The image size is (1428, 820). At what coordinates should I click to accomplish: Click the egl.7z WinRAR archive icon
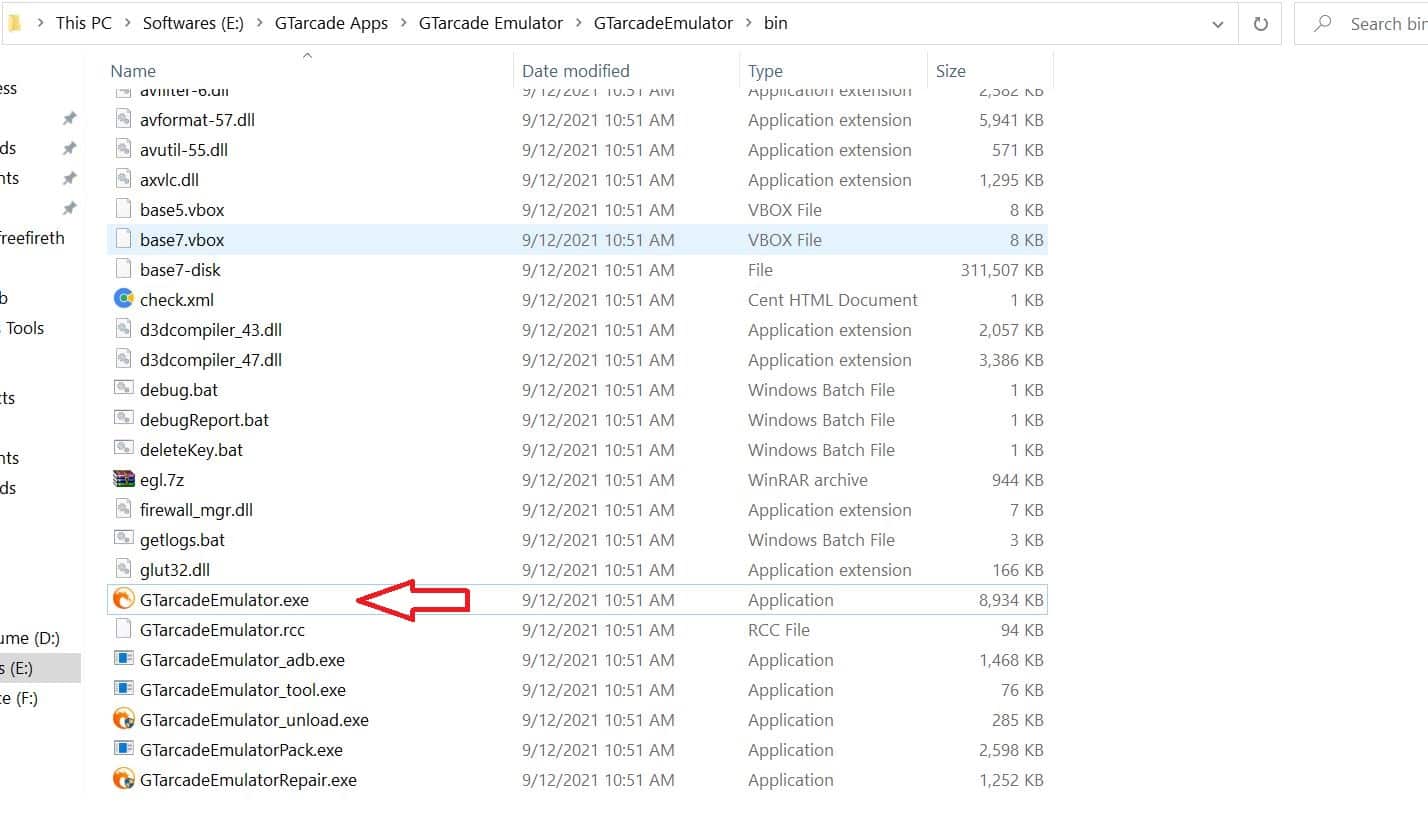click(124, 480)
